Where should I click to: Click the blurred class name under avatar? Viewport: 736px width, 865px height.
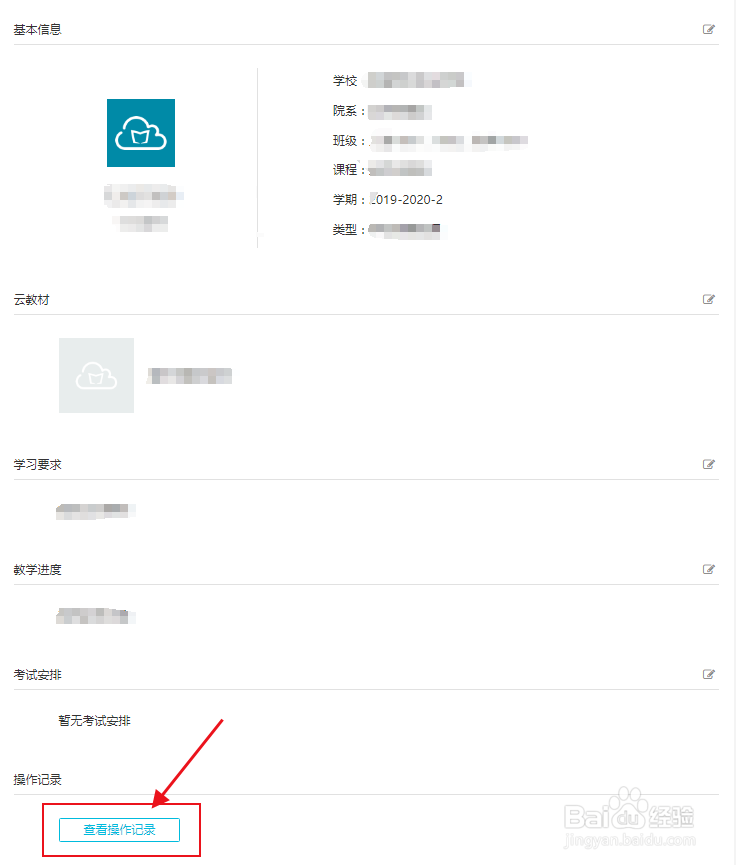[143, 196]
